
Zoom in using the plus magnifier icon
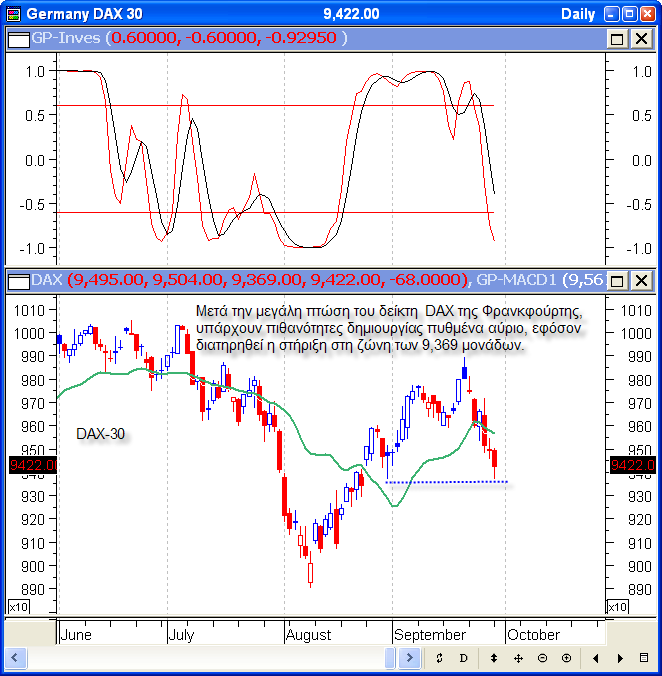pos(566,658)
